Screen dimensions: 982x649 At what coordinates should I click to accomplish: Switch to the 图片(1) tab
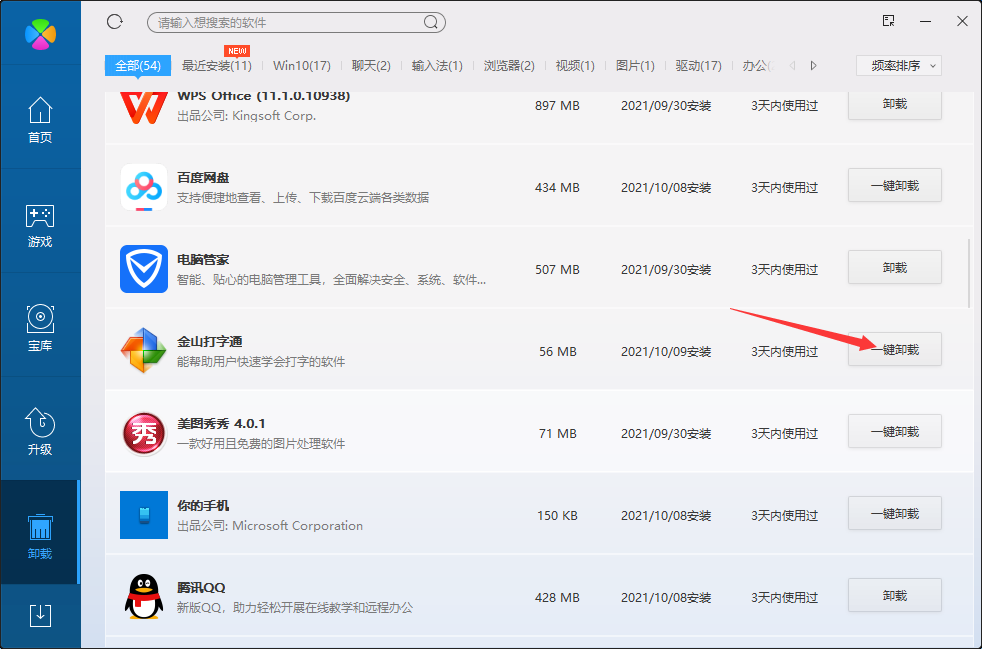tap(635, 66)
